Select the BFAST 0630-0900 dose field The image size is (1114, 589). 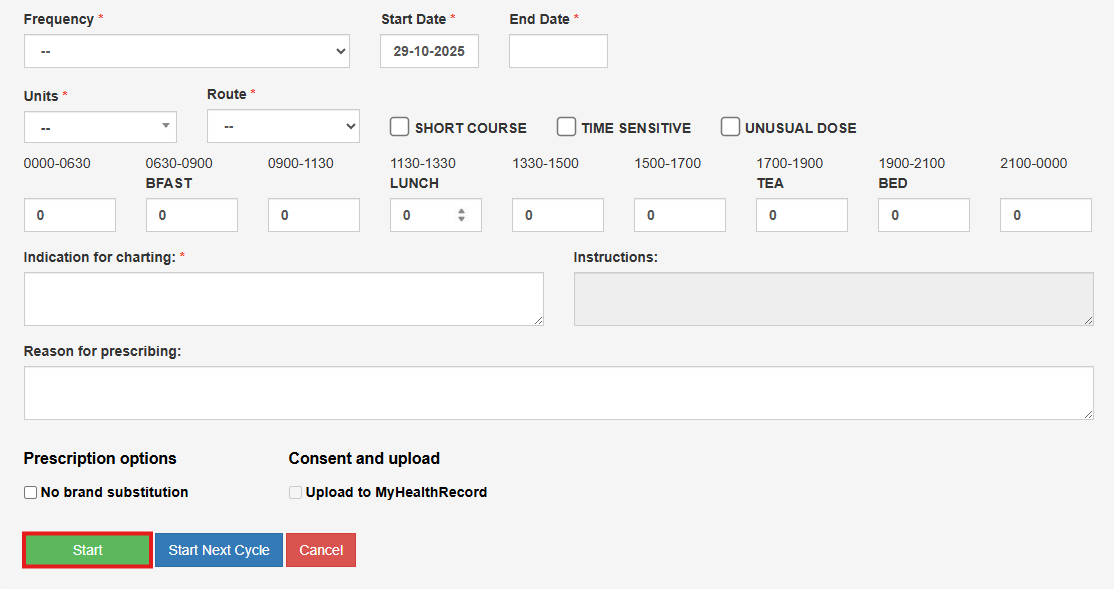pos(192,215)
